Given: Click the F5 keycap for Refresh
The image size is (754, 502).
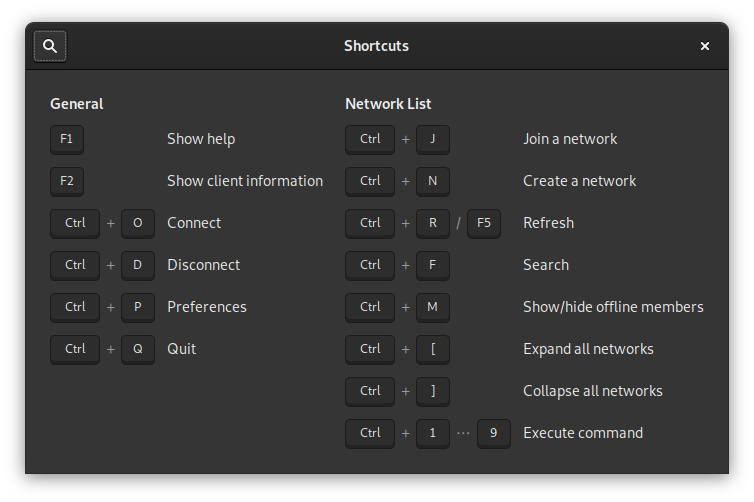Looking at the screenshot, I should 483,223.
